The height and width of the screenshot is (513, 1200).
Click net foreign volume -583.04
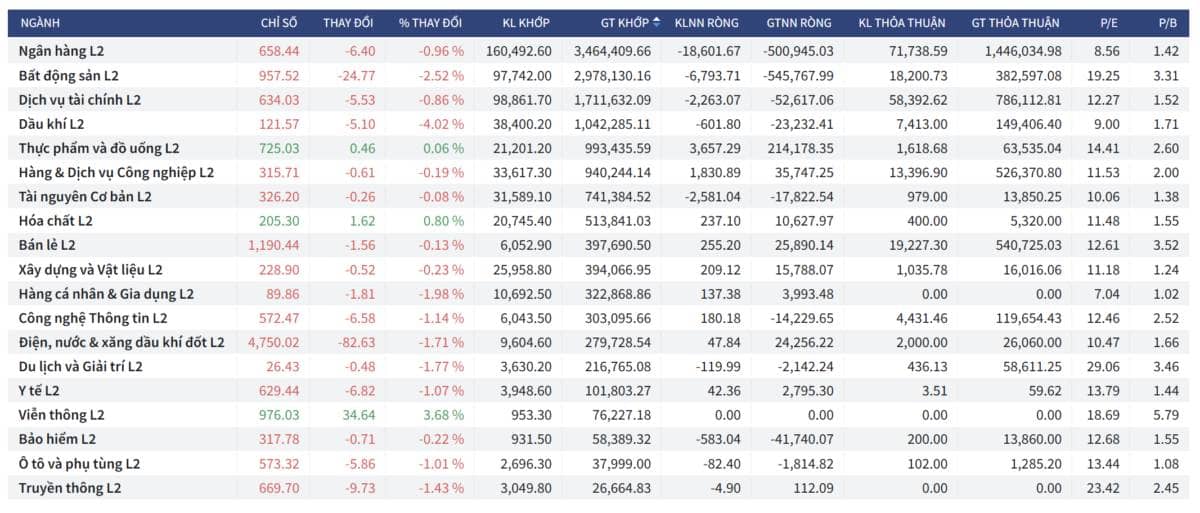point(718,439)
